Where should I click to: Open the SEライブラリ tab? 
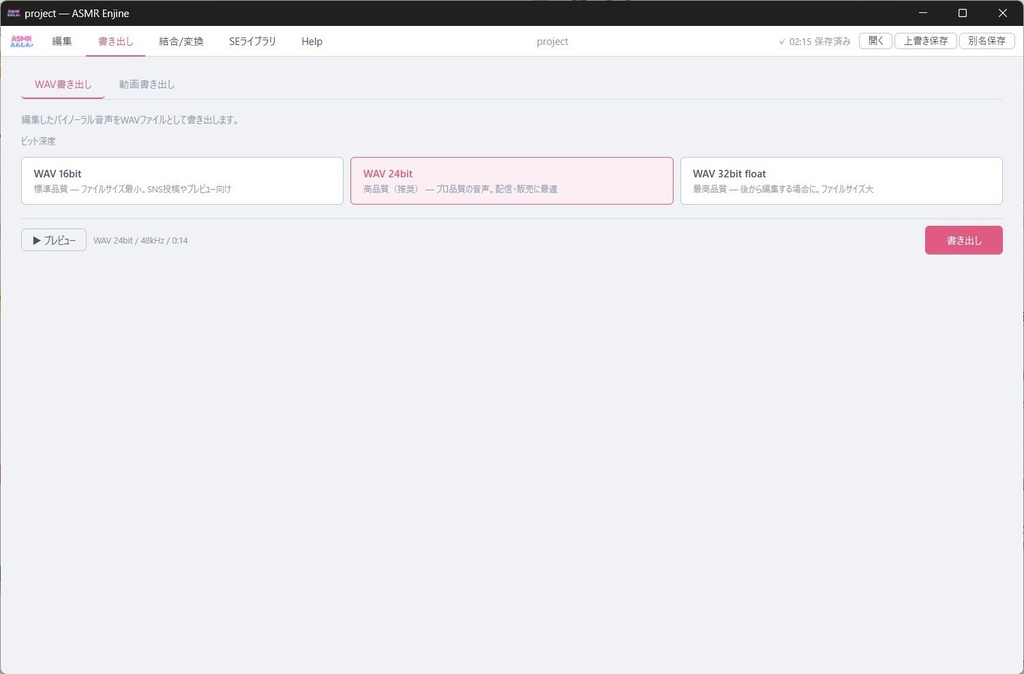pos(252,41)
